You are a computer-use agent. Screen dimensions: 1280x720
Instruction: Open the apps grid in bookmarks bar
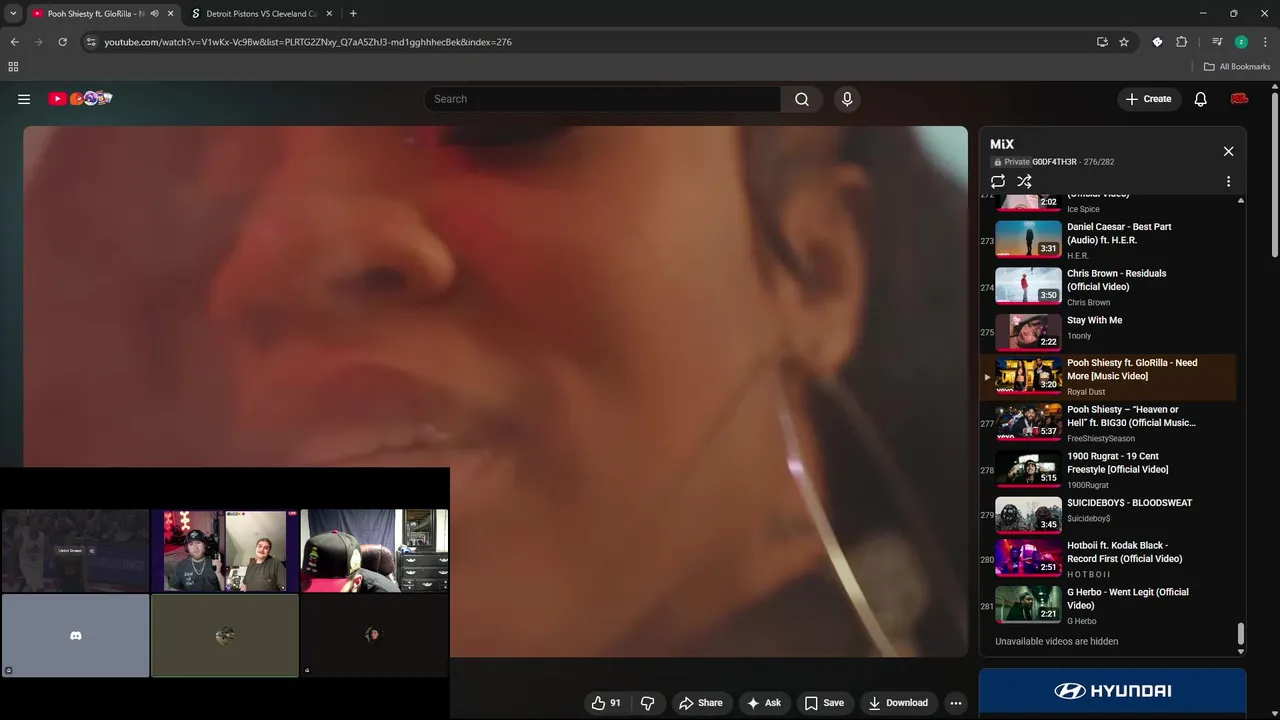pyautogui.click(x=13, y=67)
